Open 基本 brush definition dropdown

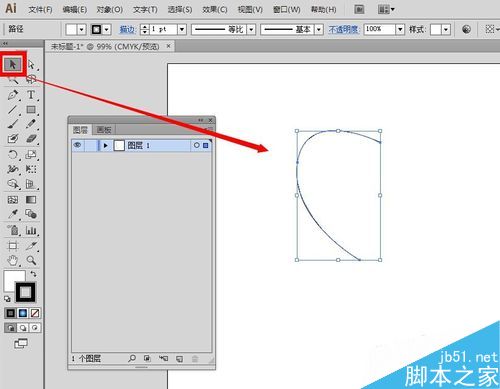[x=319, y=29]
